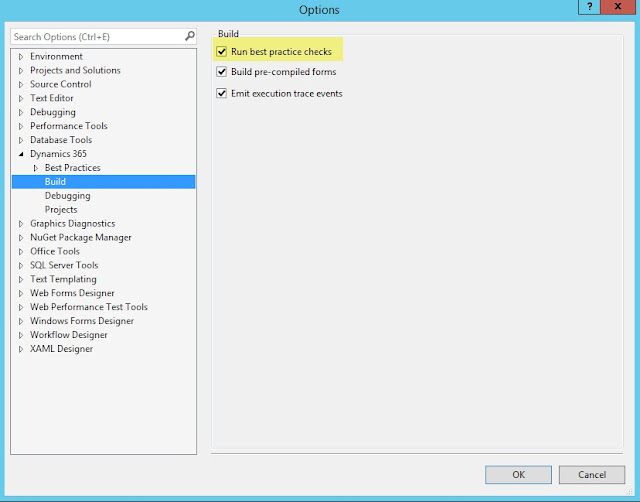640x502 pixels.
Task: Expand the Text Templating node arrow
Action: tap(21, 279)
